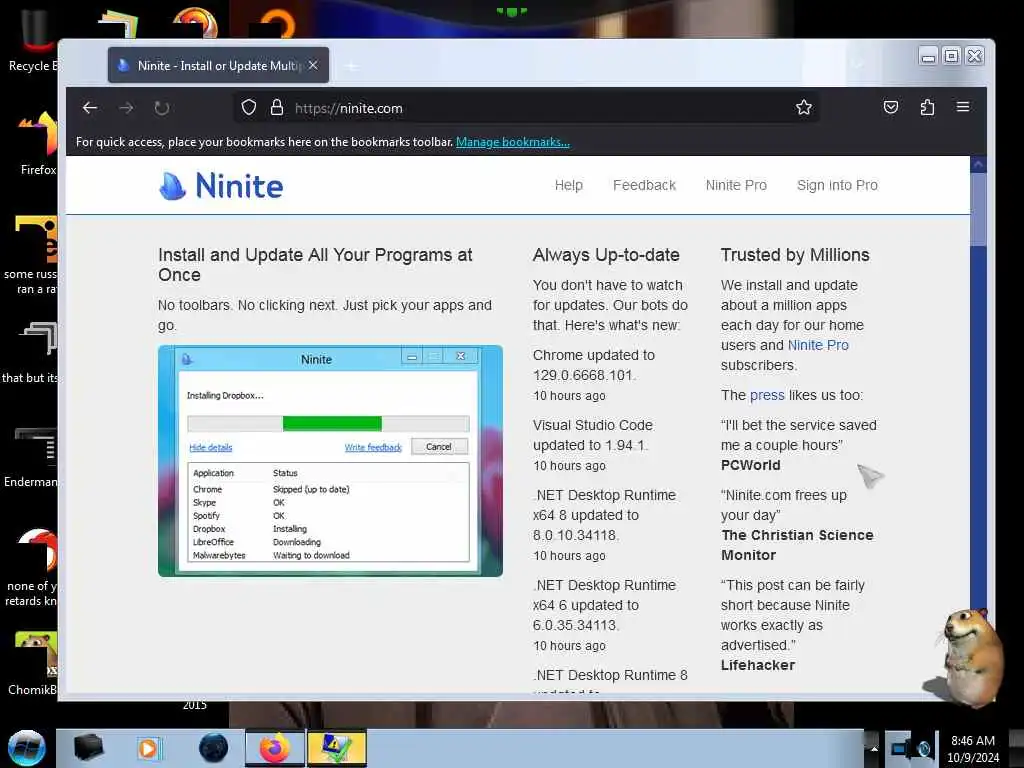Screen dimensions: 1024x768
Task: Open the Manage bookmarks link
Action: tap(513, 142)
